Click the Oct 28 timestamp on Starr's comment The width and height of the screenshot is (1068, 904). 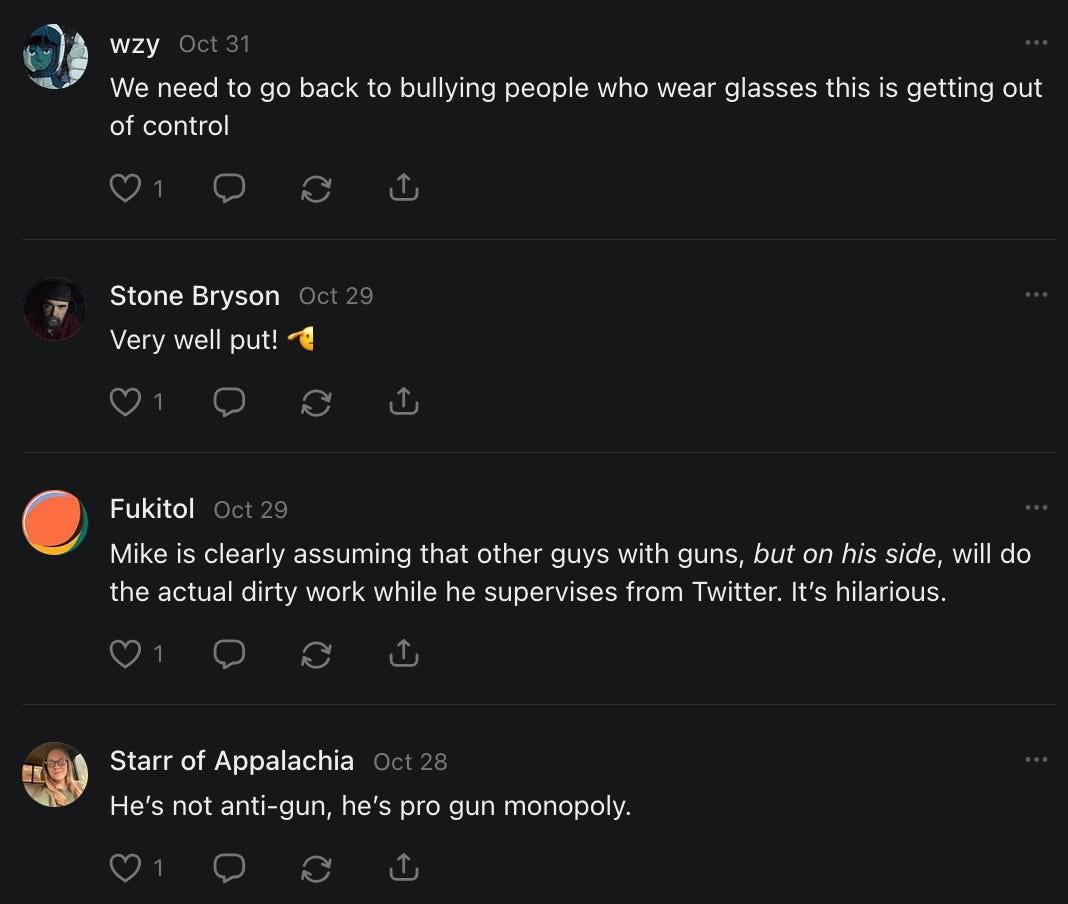pyautogui.click(x=410, y=762)
